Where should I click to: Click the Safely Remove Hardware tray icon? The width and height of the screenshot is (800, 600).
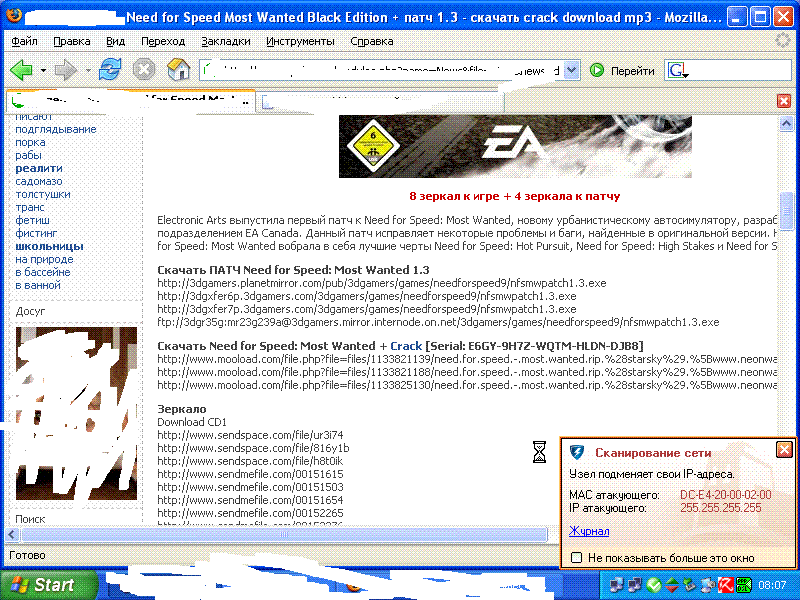(x=690, y=585)
